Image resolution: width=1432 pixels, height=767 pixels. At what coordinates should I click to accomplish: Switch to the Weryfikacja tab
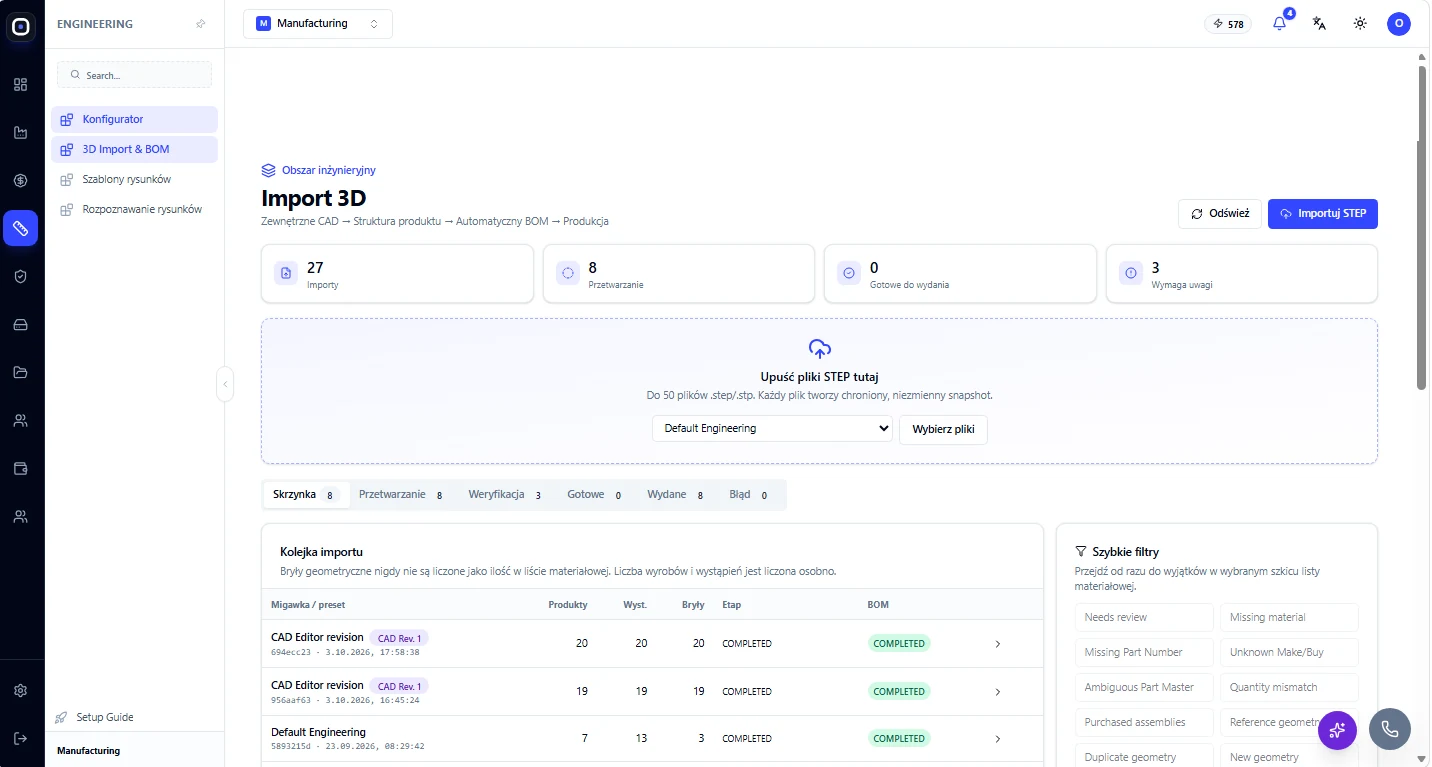[505, 495]
